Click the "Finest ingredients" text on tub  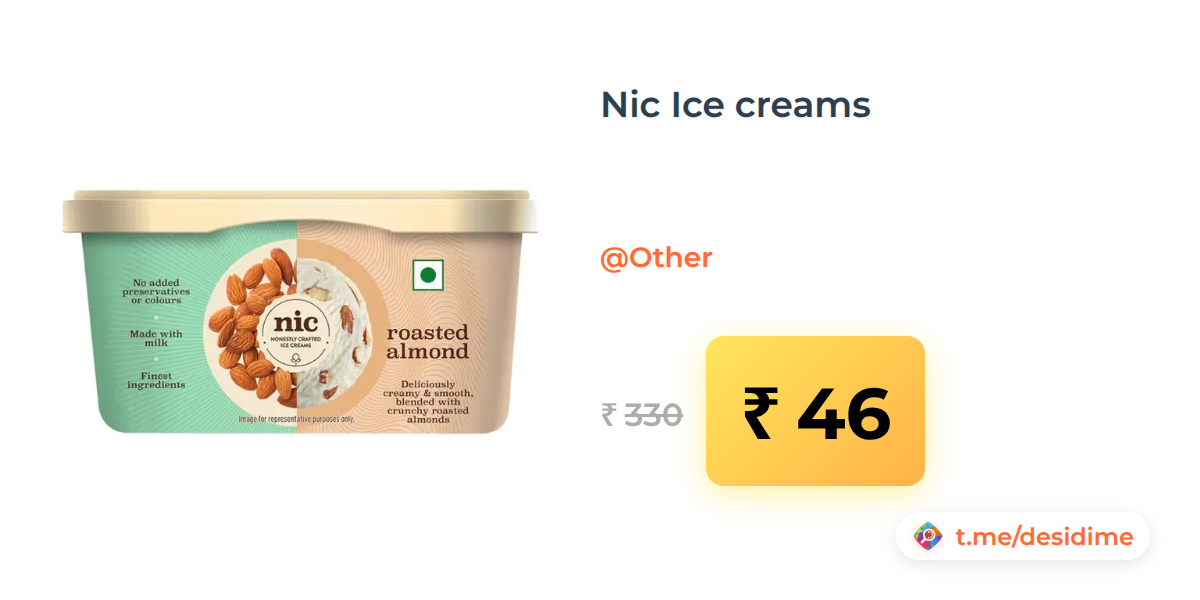(156, 379)
